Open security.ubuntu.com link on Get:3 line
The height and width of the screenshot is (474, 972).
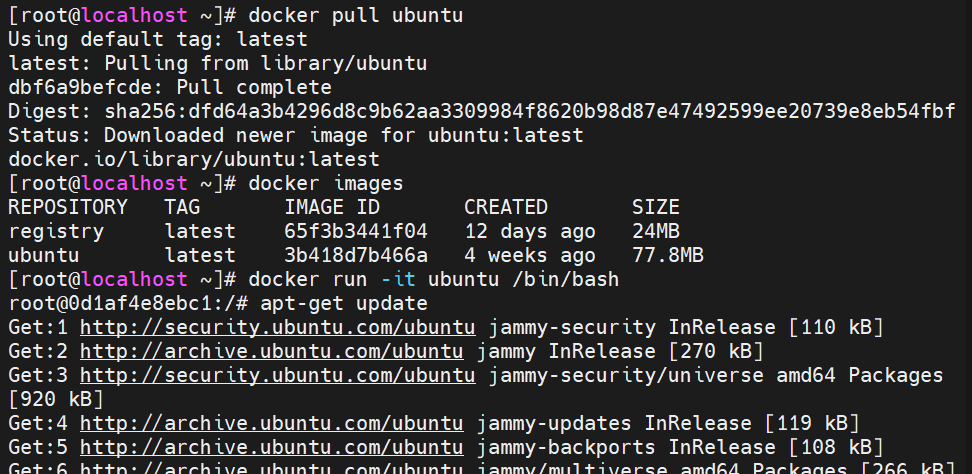(x=278, y=375)
